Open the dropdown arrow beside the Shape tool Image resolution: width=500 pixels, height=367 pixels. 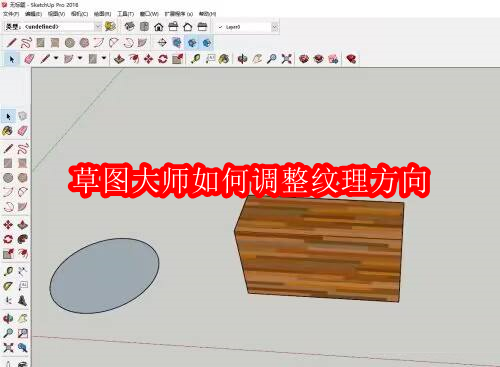(x=104, y=58)
